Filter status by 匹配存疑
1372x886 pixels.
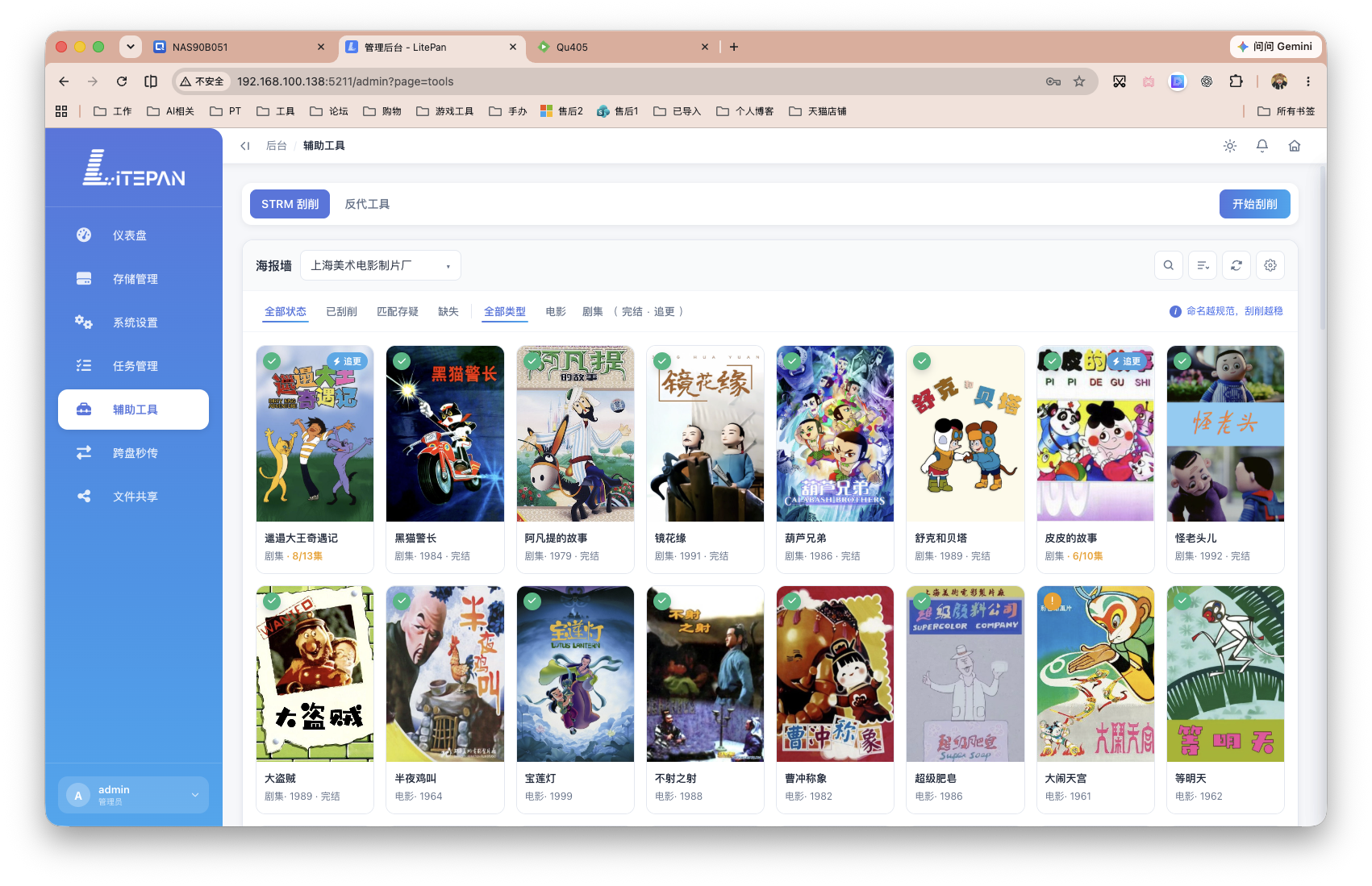pos(398,312)
